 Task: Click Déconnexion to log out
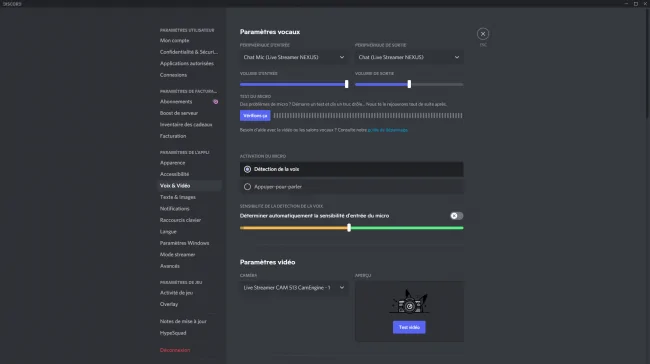[x=175, y=350]
